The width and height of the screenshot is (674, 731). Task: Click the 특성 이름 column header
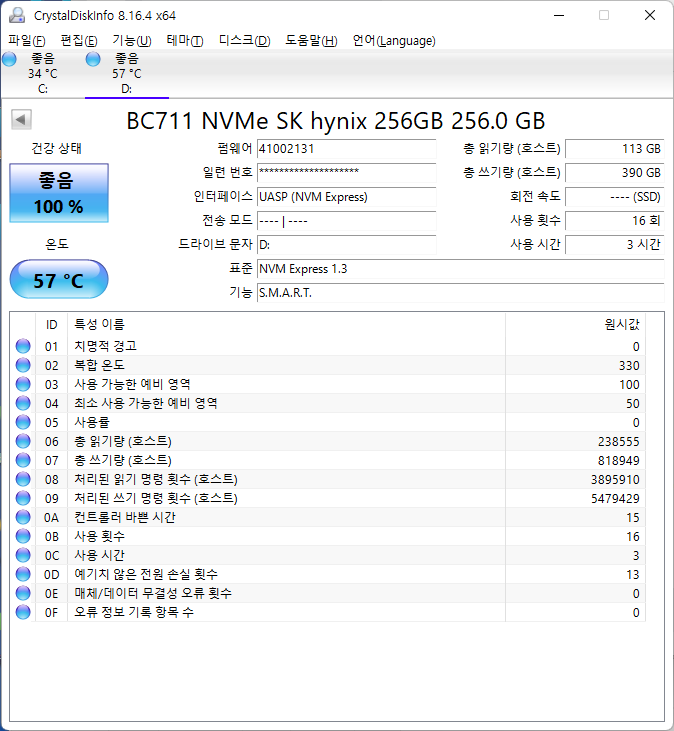coord(287,324)
